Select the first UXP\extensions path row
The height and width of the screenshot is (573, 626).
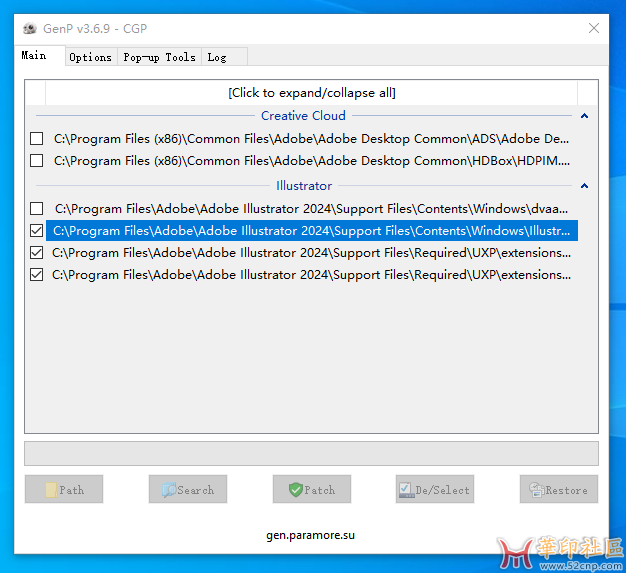[312, 252]
